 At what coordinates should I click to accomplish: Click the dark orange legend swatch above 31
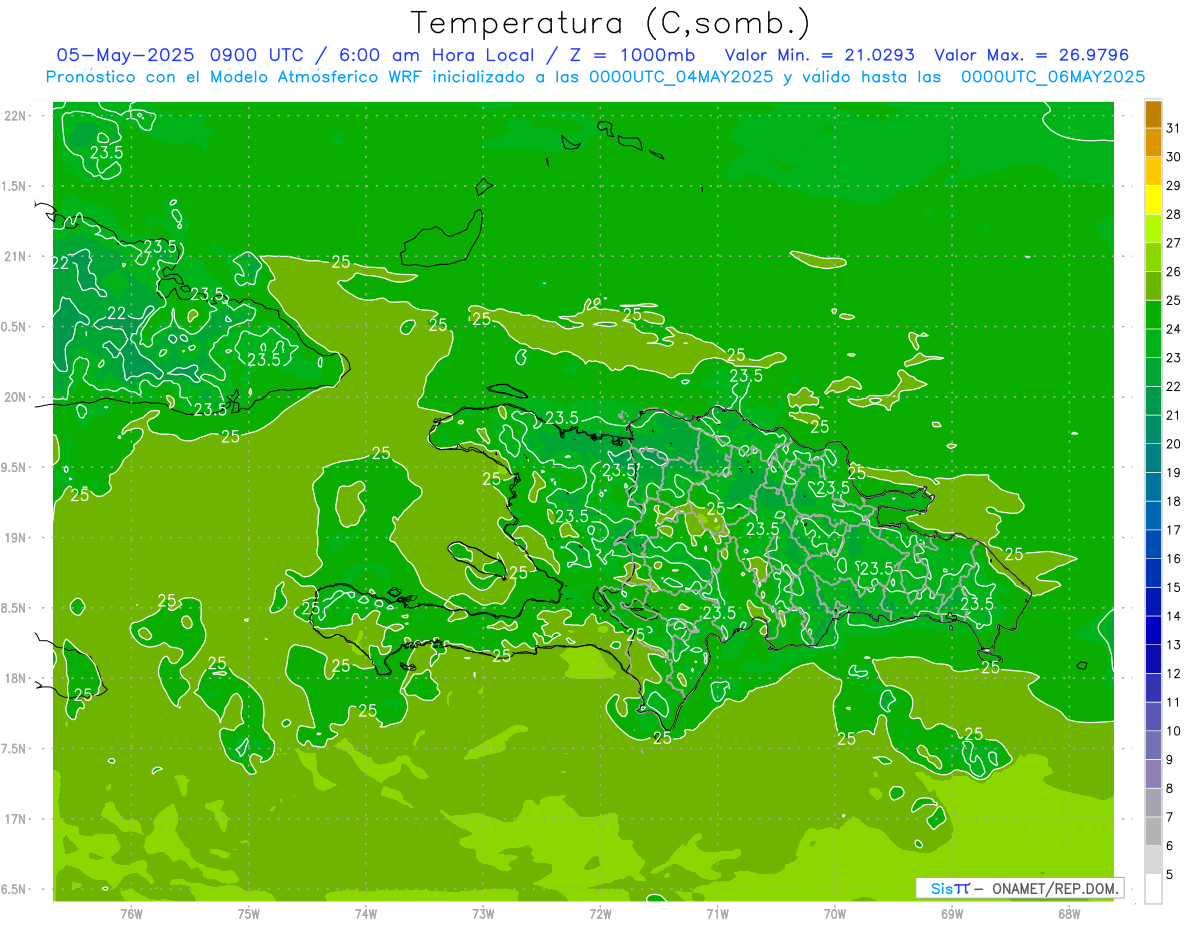(x=1153, y=114)
